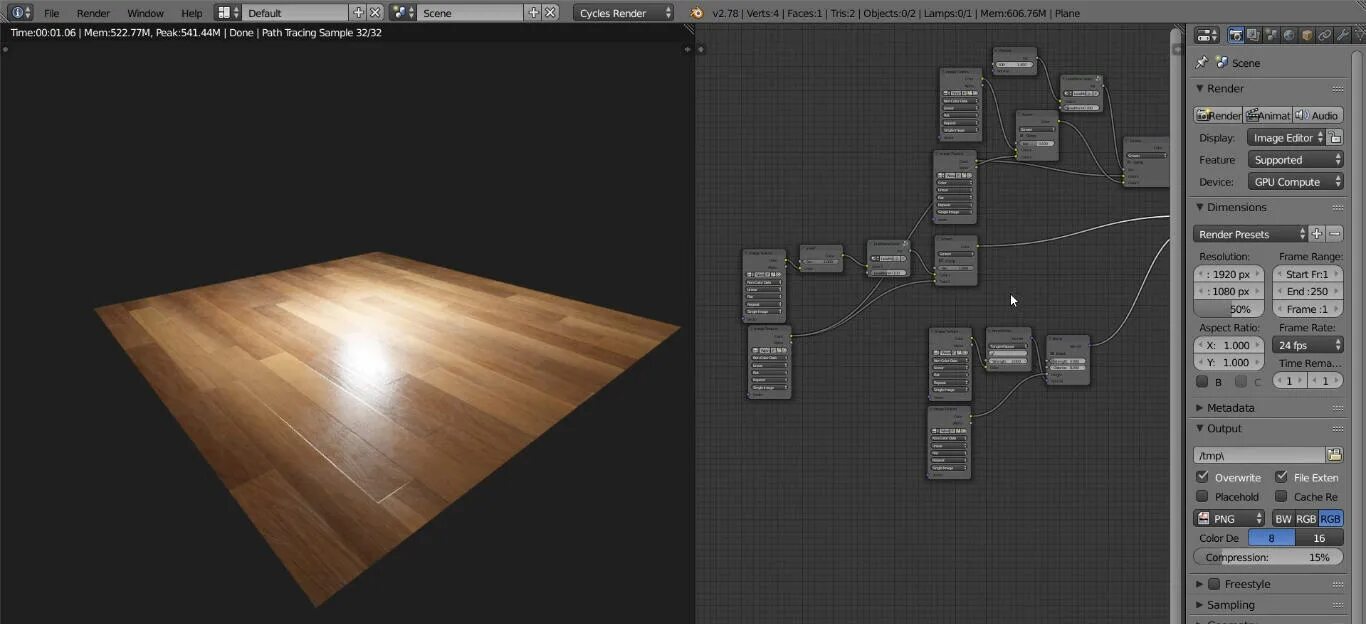Open the Render menu in the top bar
This screenshot has height=624, width=1366.
click(93, 13)
